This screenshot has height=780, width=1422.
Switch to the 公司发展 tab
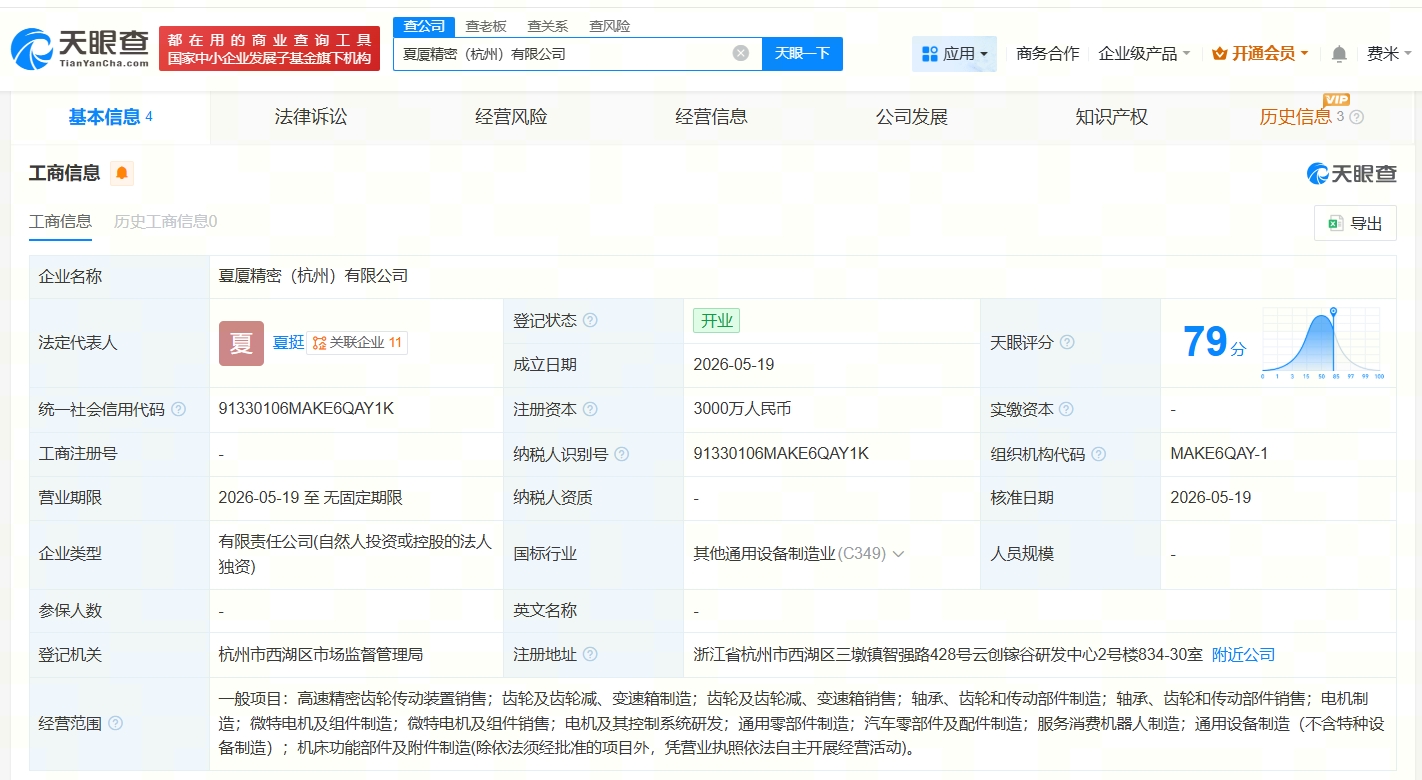[911, 117]
